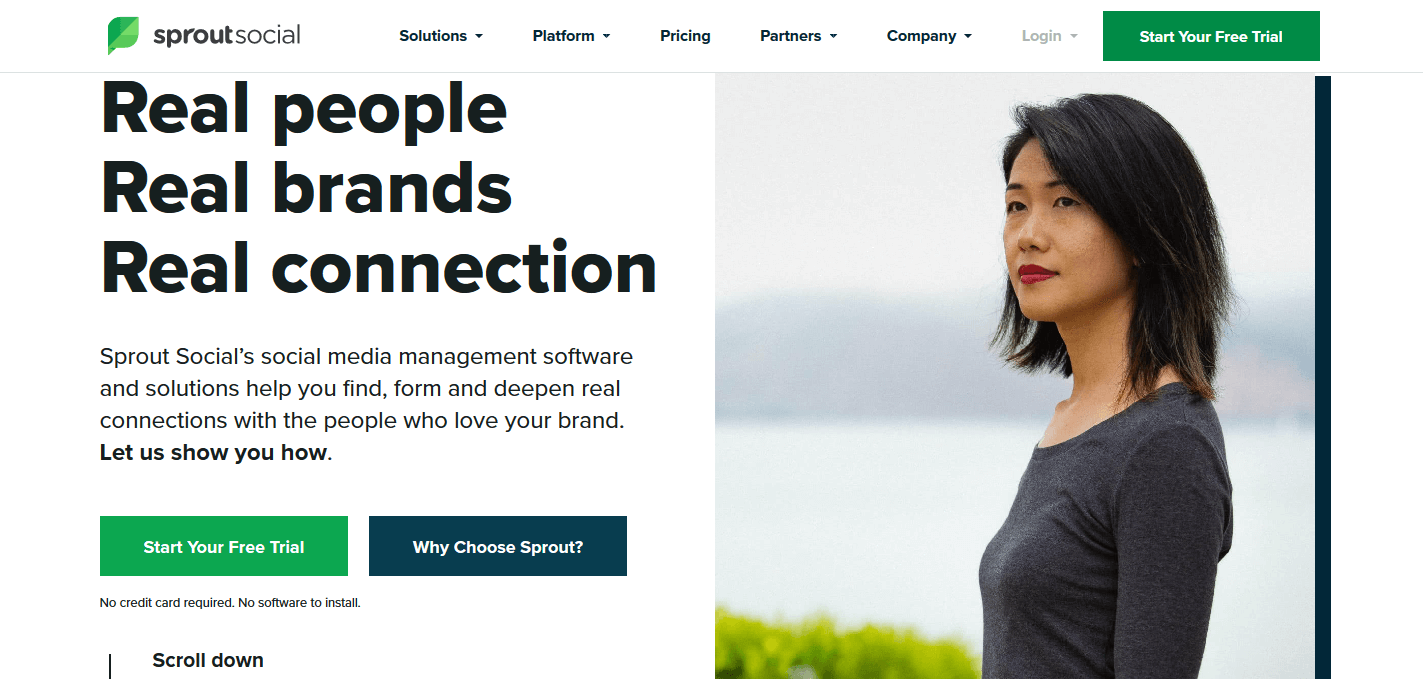
Task: Open the Solutions dropdown menu
Action: coord(441,36)
